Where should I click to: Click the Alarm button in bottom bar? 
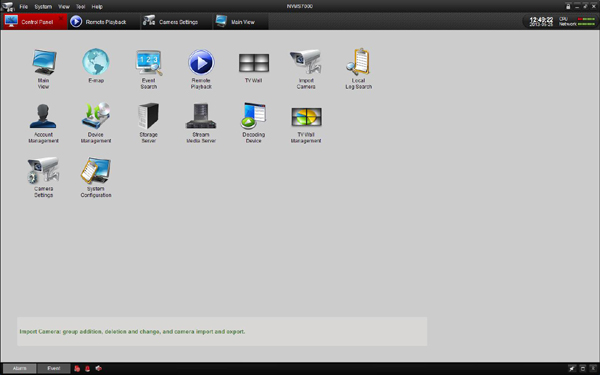(x=20, y=368)
